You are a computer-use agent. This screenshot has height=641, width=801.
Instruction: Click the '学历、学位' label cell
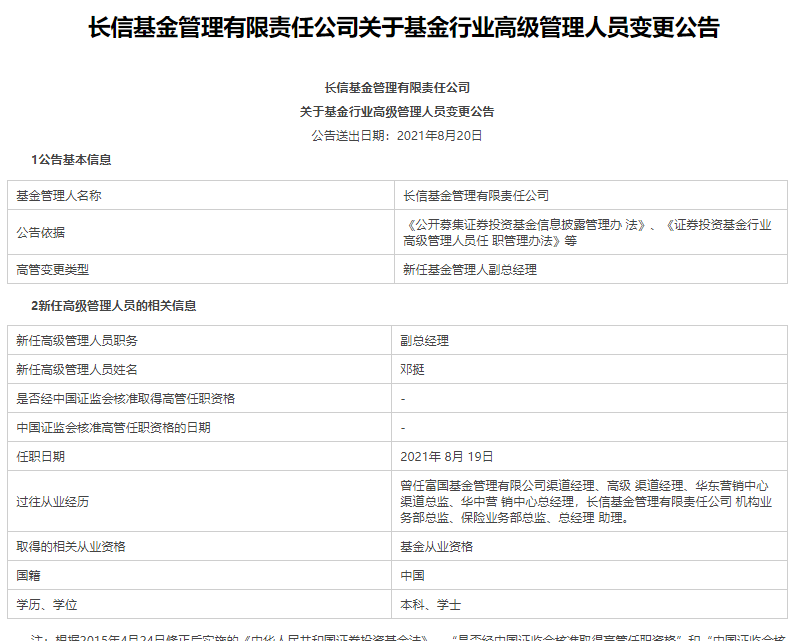(199, 604)
